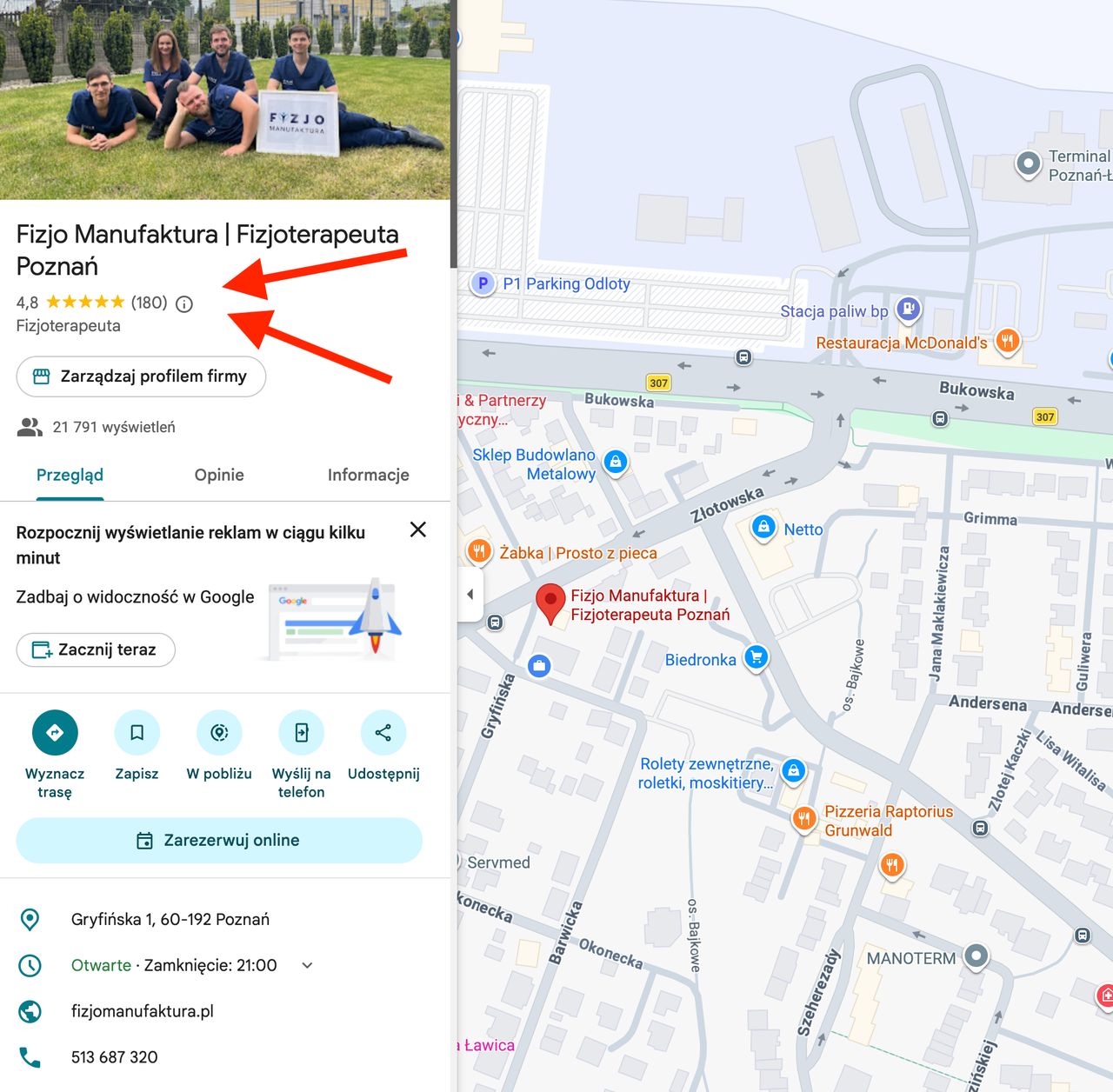Click the MANOTERM grey location marker
Image resolution: width=1113 pixels, height=1092 pixels.
[976, 957]
